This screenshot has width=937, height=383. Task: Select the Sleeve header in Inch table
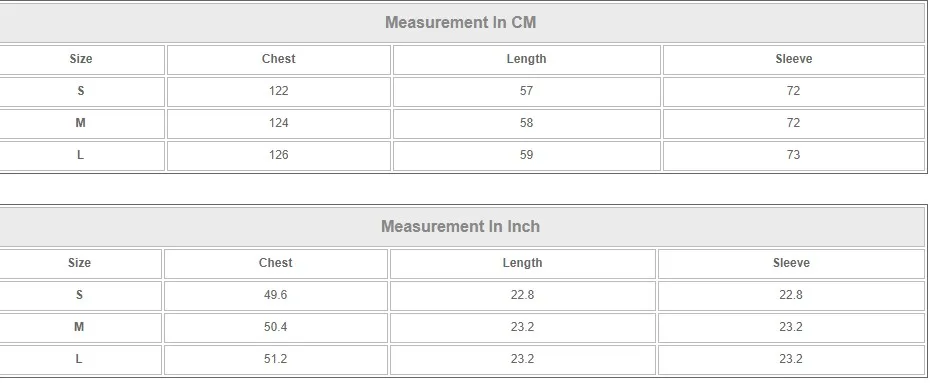coord(791,263)
